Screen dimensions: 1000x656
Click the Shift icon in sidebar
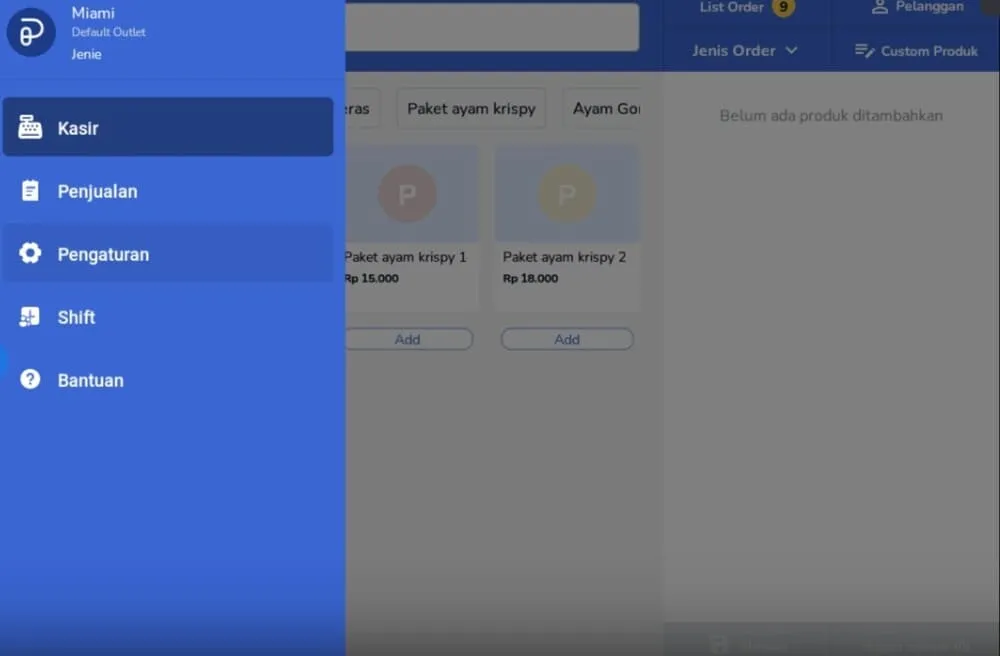coord(30,317)
